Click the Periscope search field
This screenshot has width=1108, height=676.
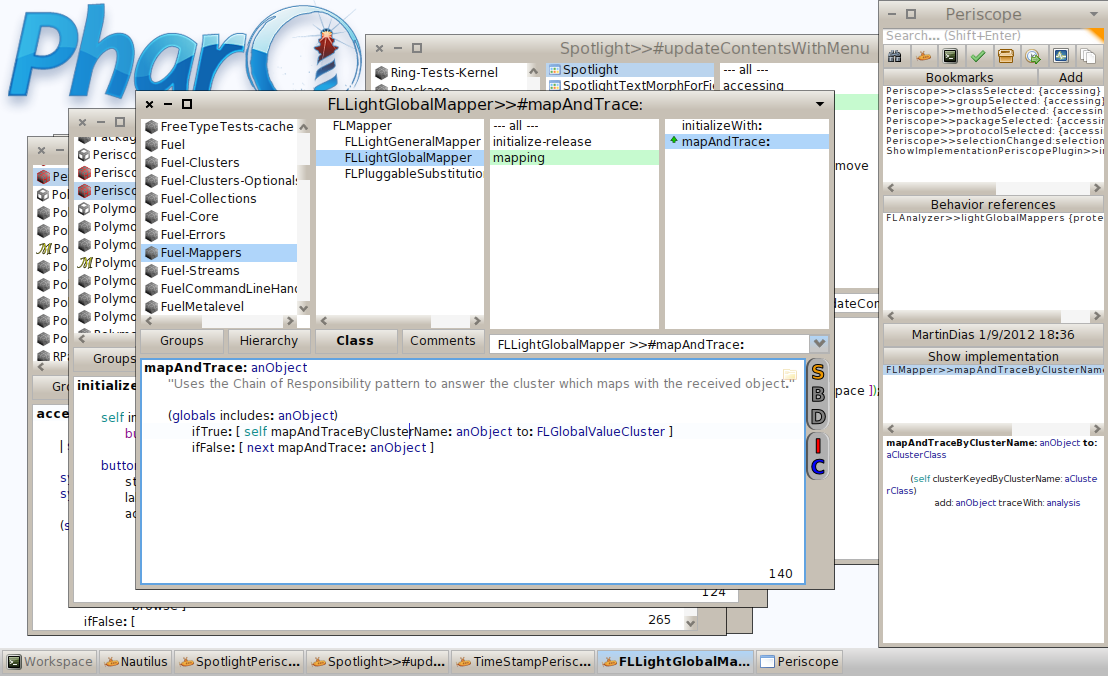coord(992,36)
